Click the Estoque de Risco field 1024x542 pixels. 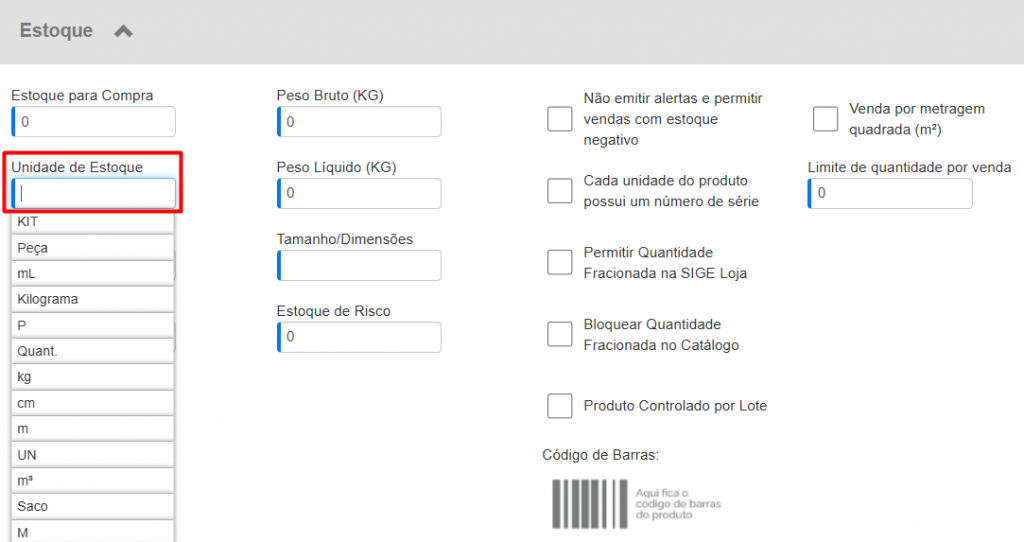point(360,337)
